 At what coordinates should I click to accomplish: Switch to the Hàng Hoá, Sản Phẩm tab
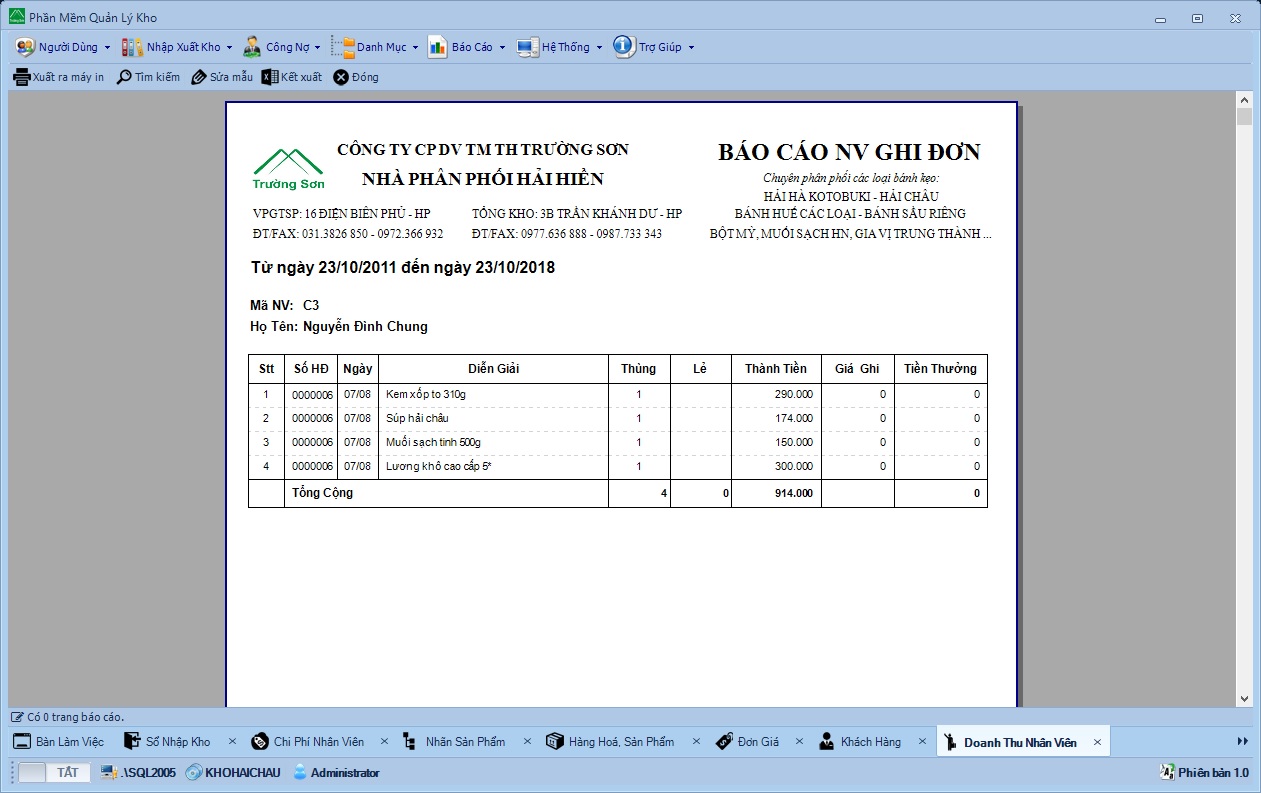point(620,742)
